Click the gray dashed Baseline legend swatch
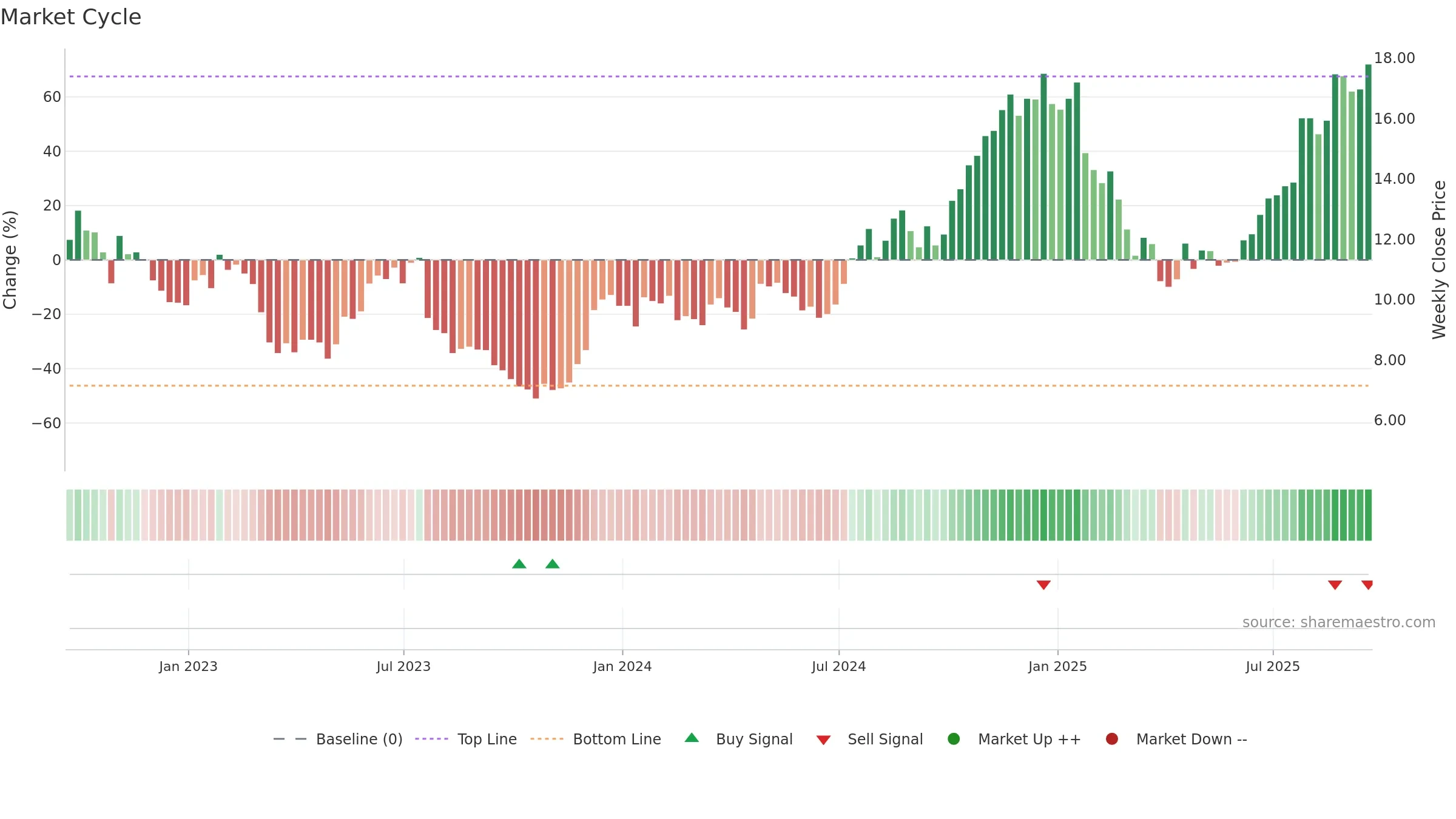The image size is (1456, 819). coord(290,739)
